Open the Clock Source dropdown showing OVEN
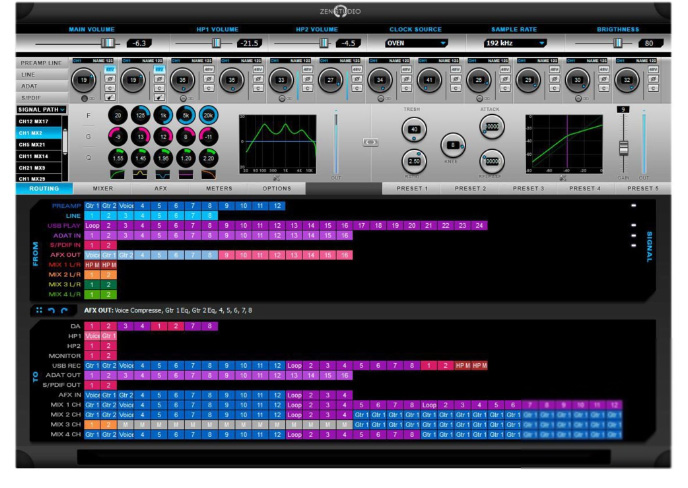This screenshot has height=488, width=688. [417, 43]
